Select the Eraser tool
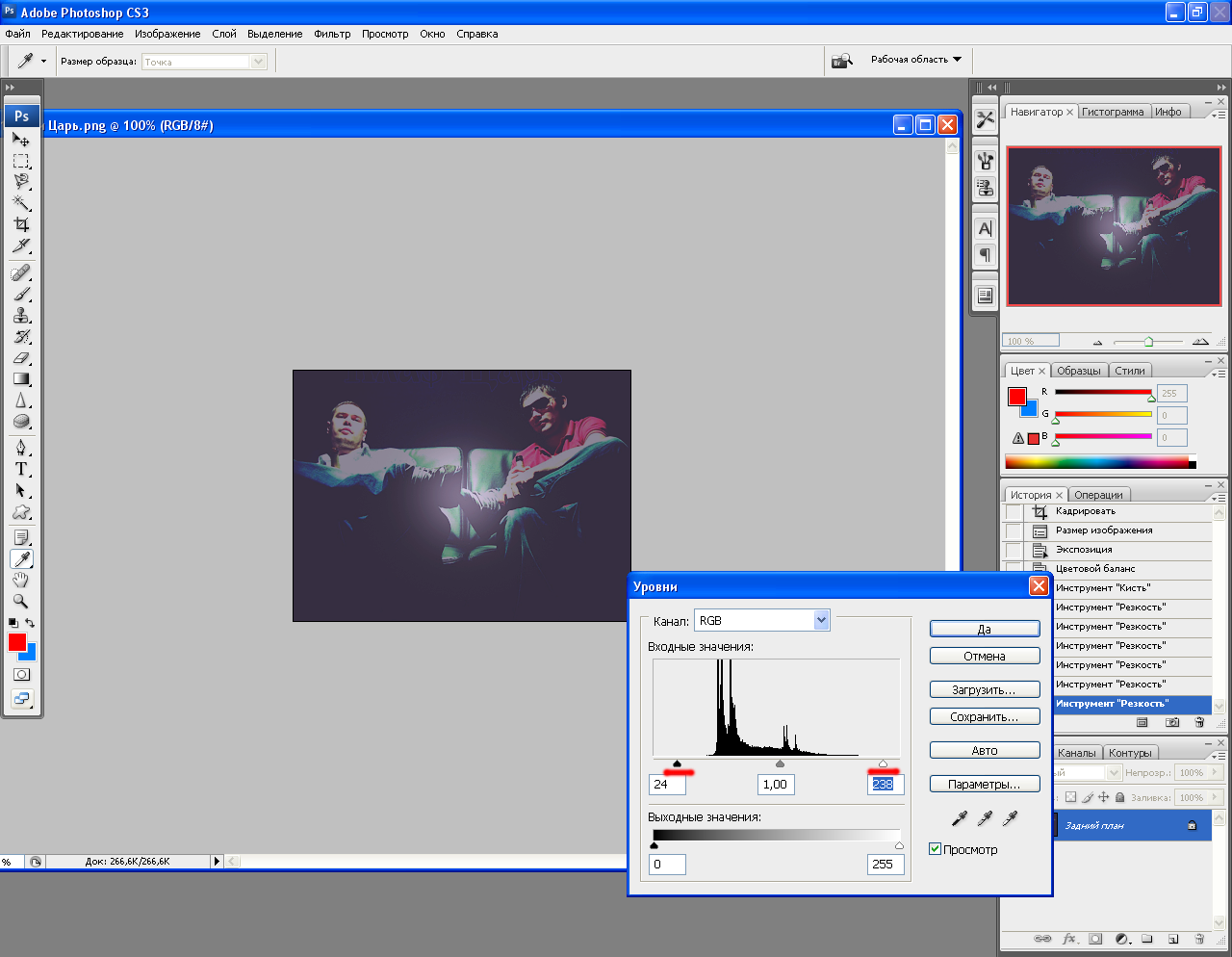 pyautogui.click(x=21, y=358)
